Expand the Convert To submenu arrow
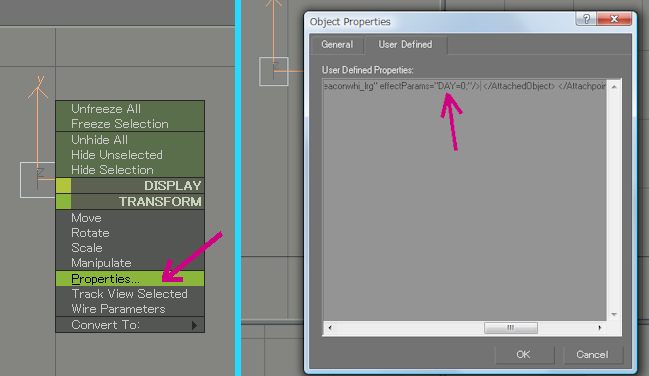This screenshot has height=376, width=649. [195, 325]
